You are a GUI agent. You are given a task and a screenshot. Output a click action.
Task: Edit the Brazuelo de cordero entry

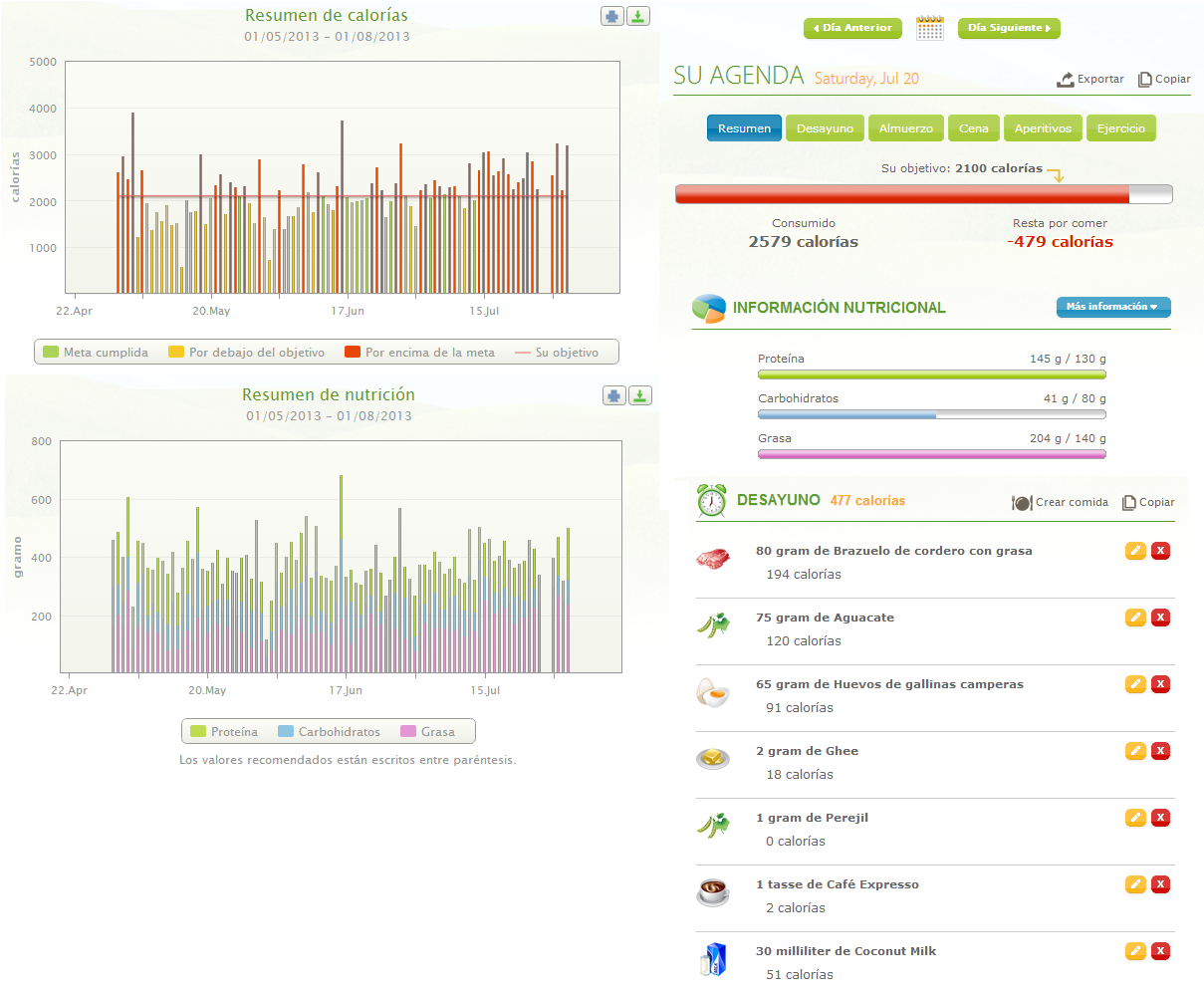click(x=1135, y=551)
